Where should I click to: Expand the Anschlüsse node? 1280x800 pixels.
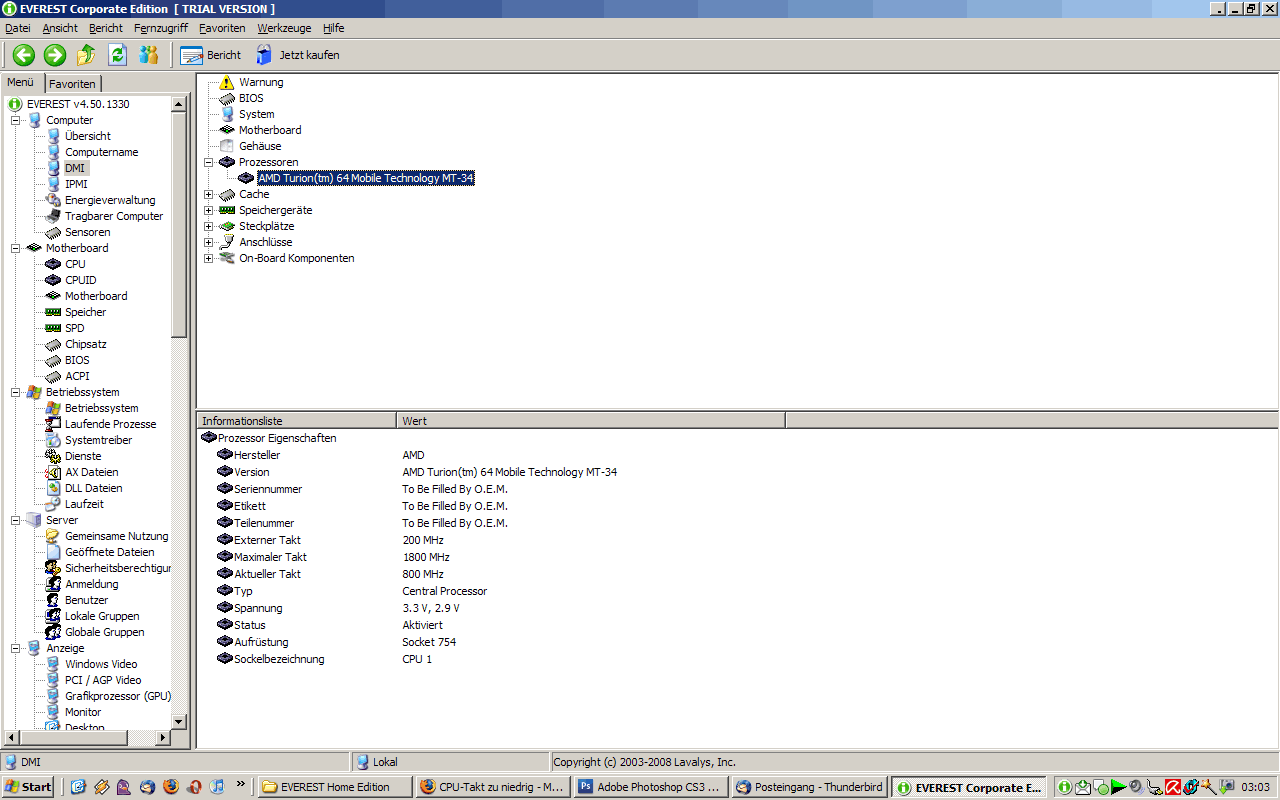(209, 242)
